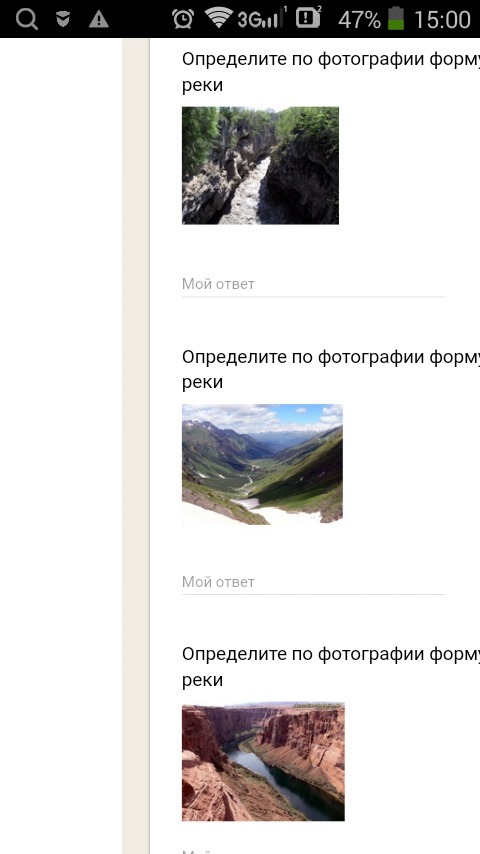Viewport: 480px width, 854px height.
Task: Open the rocky gorge river photo
Action: (x=260, y=166)
